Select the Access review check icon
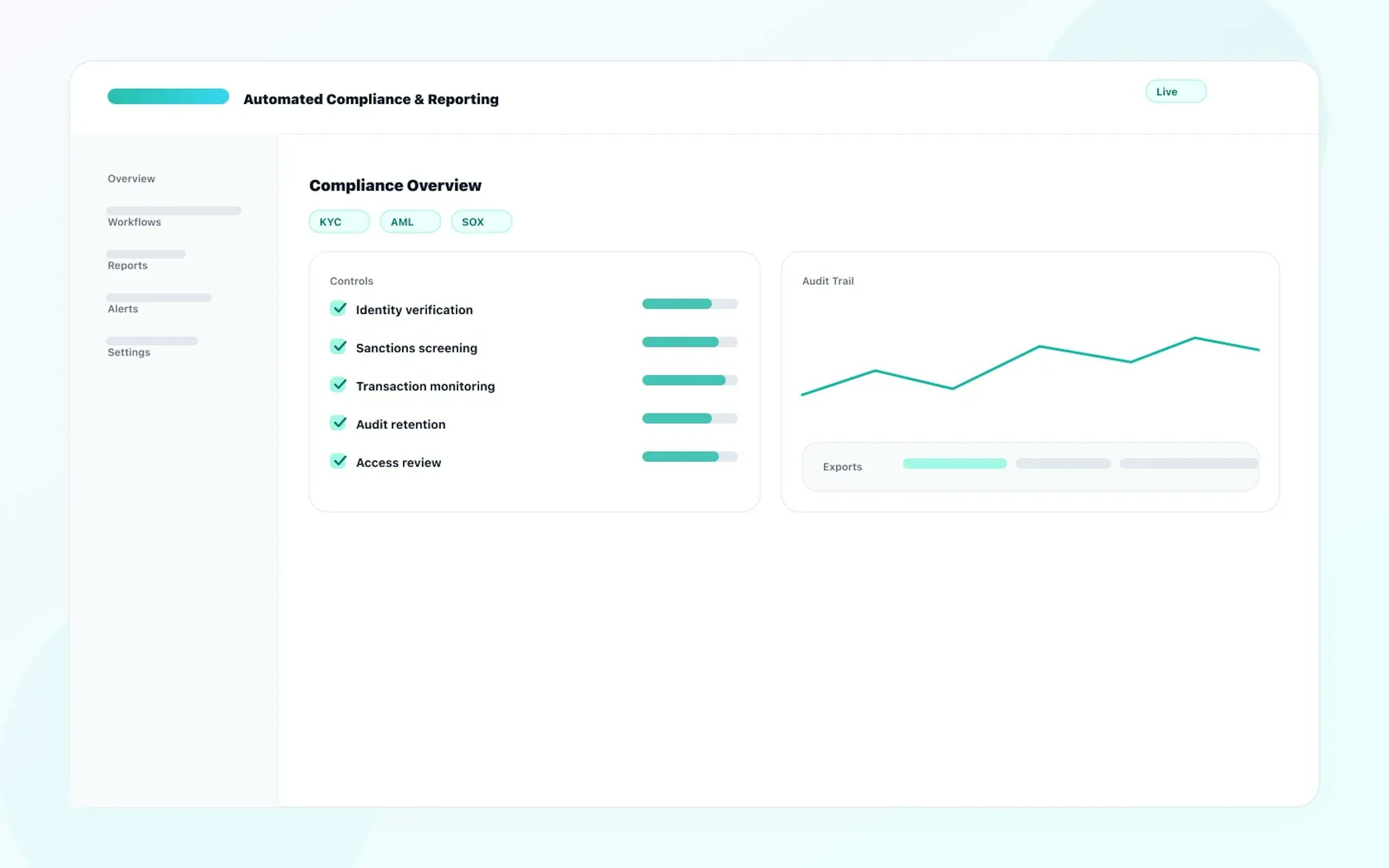This screenshot has height=868, width=1389. pyautogui.click(x=339, y=461)
